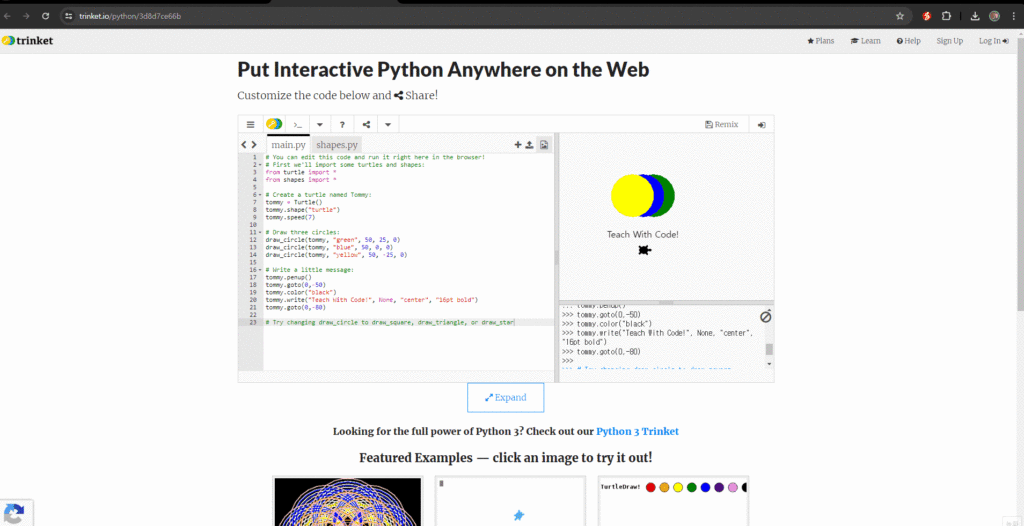The width and height of the screenshot is (1024, 526).
Task: Click the Log In link
Action: click(993, 41)
